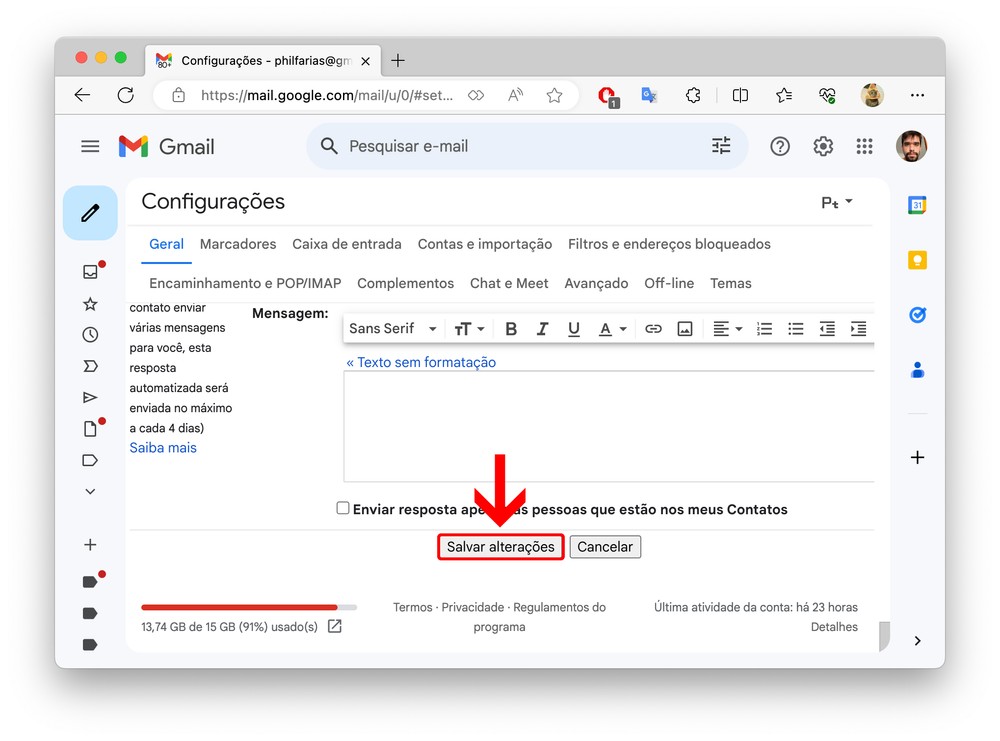Click the Salvar alterações button

[500, 547]
